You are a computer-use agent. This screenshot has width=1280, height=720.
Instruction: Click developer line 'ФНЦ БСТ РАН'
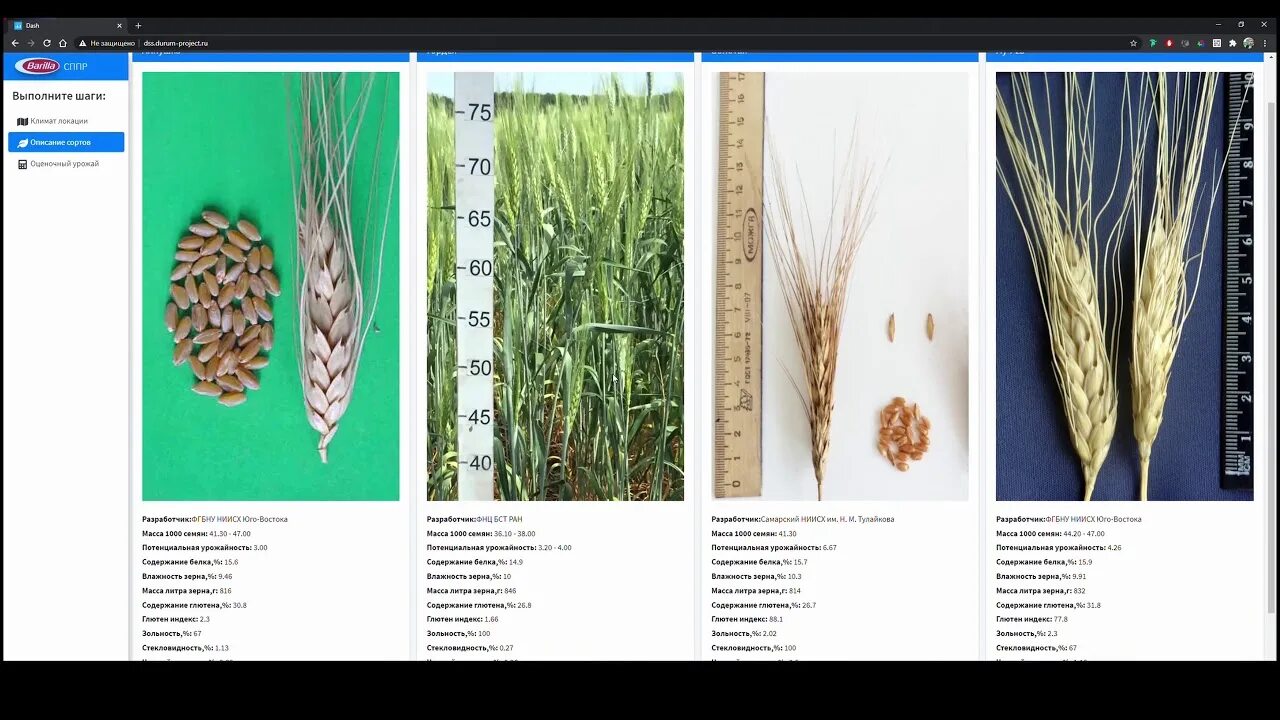coord(475,519)
